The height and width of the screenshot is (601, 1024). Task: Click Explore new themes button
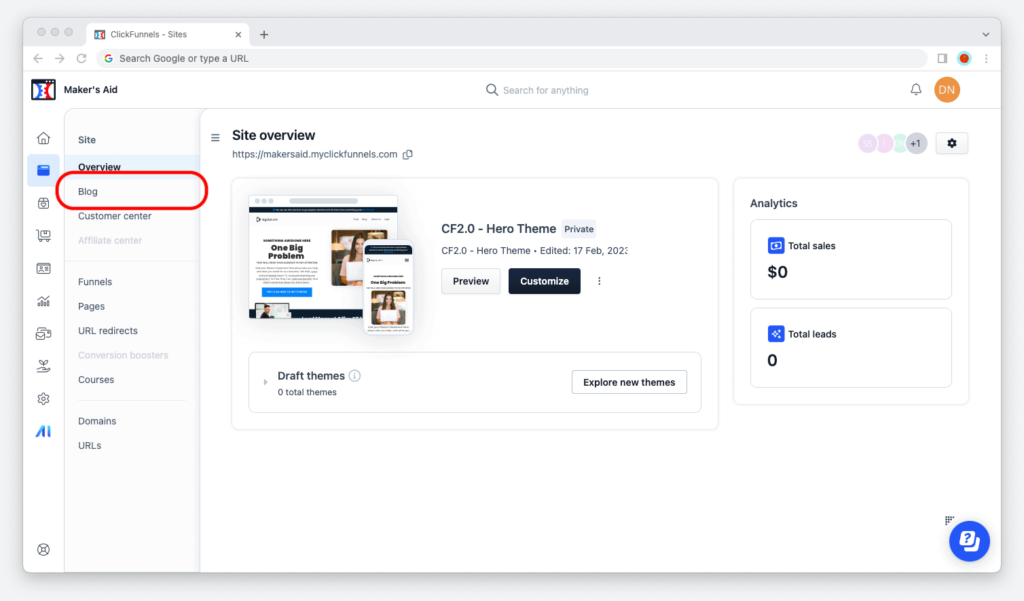coord(629,382)
